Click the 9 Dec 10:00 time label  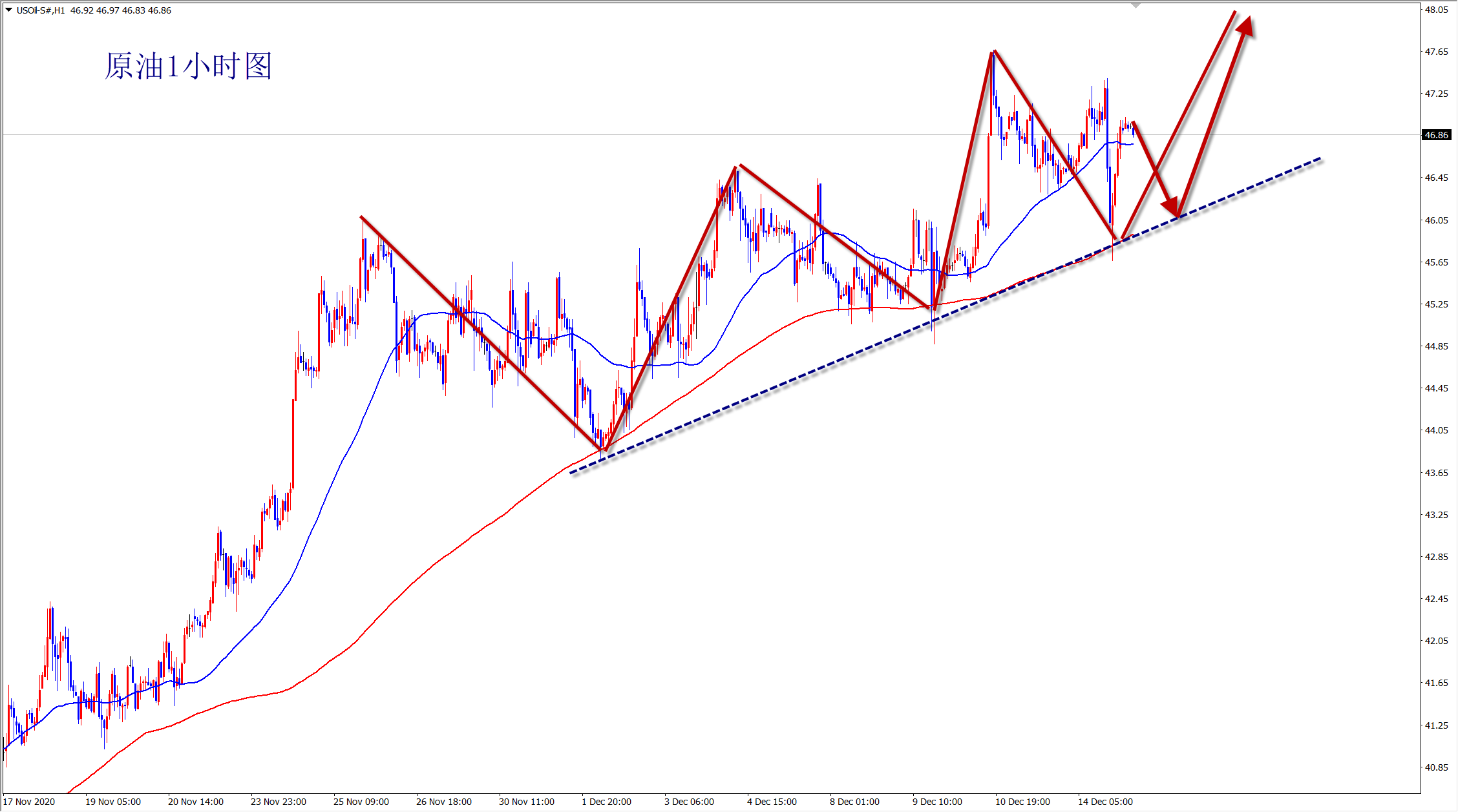(x=937, y=802)
